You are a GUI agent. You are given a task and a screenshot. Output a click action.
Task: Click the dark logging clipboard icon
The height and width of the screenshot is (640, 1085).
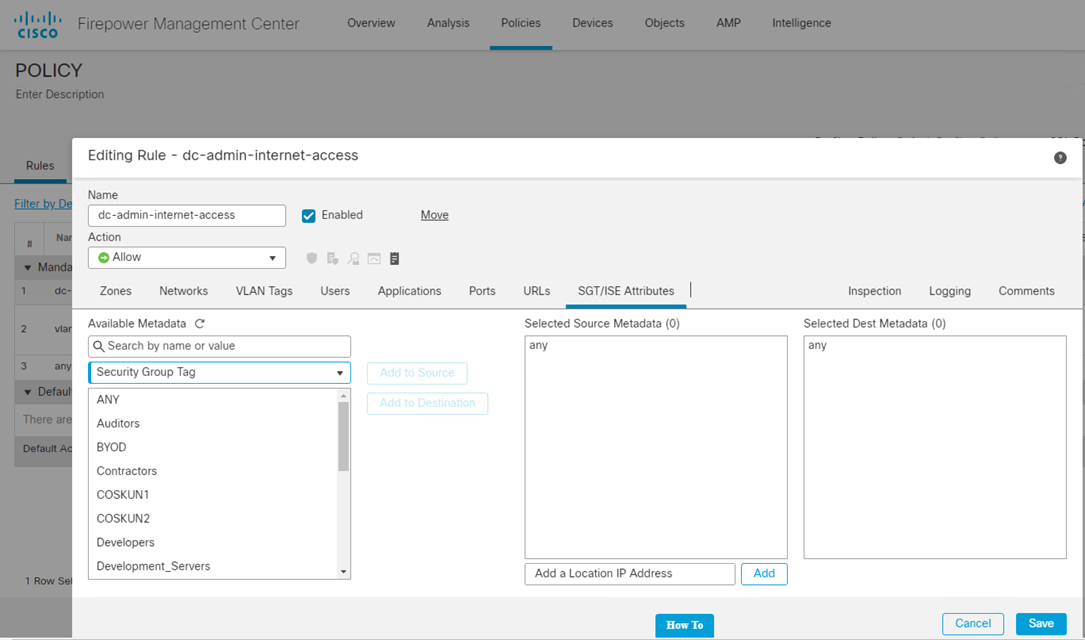pyautogui.click(x=394, y=258)
